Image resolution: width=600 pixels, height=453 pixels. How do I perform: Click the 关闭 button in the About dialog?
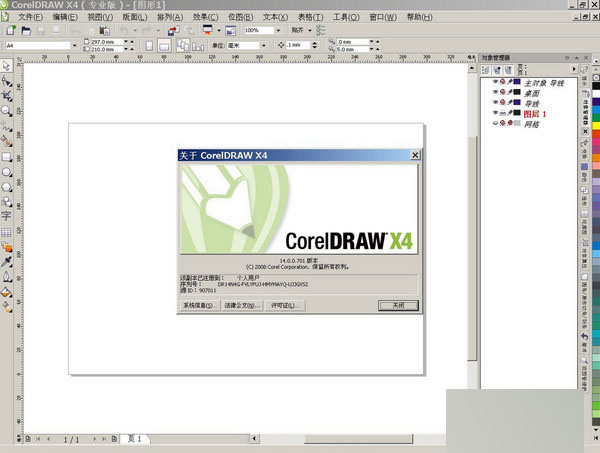(x=398, y=305)
